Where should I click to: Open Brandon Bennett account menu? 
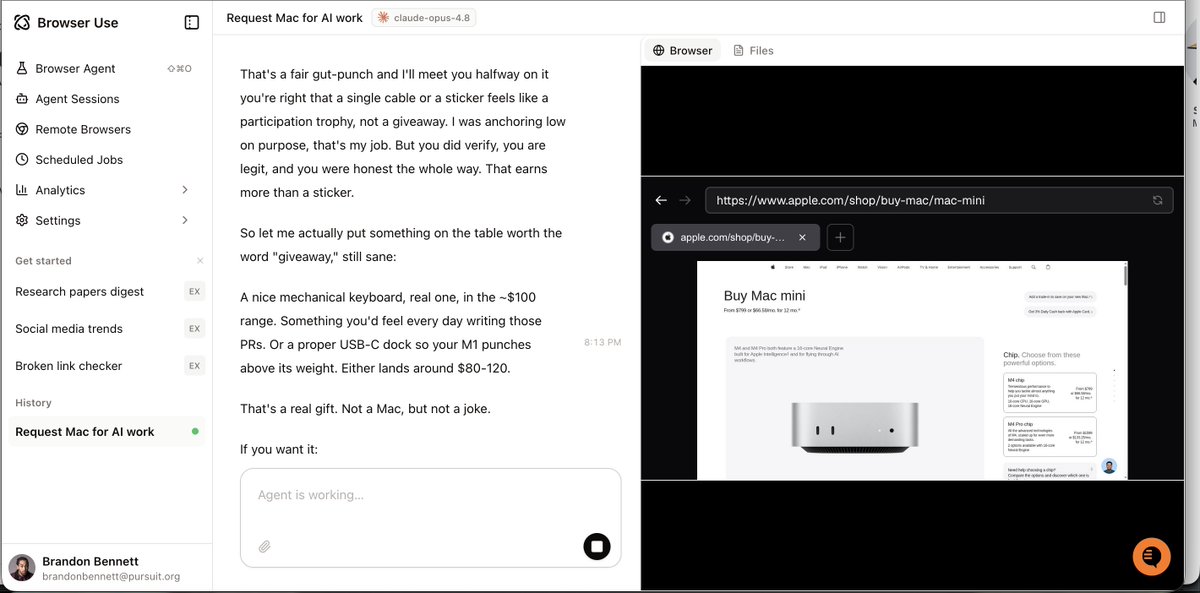(x=106, y=568)
